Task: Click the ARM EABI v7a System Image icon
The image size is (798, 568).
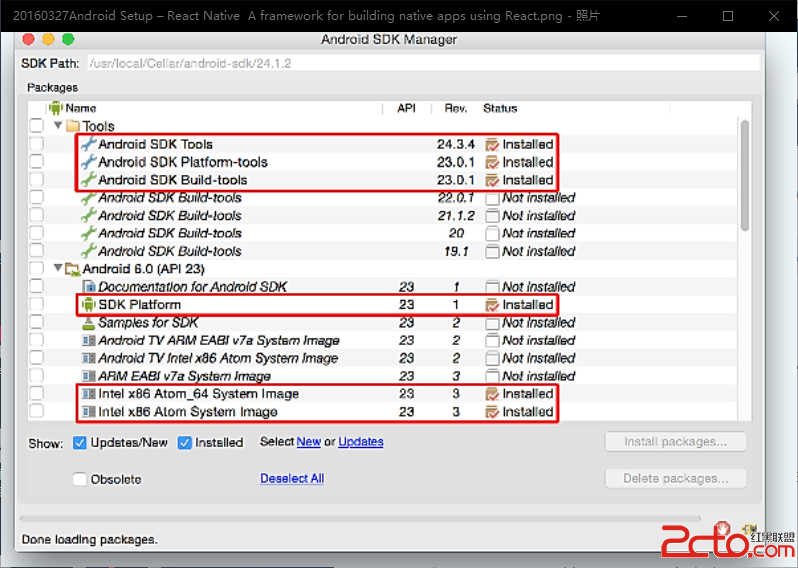Action: 89,376
